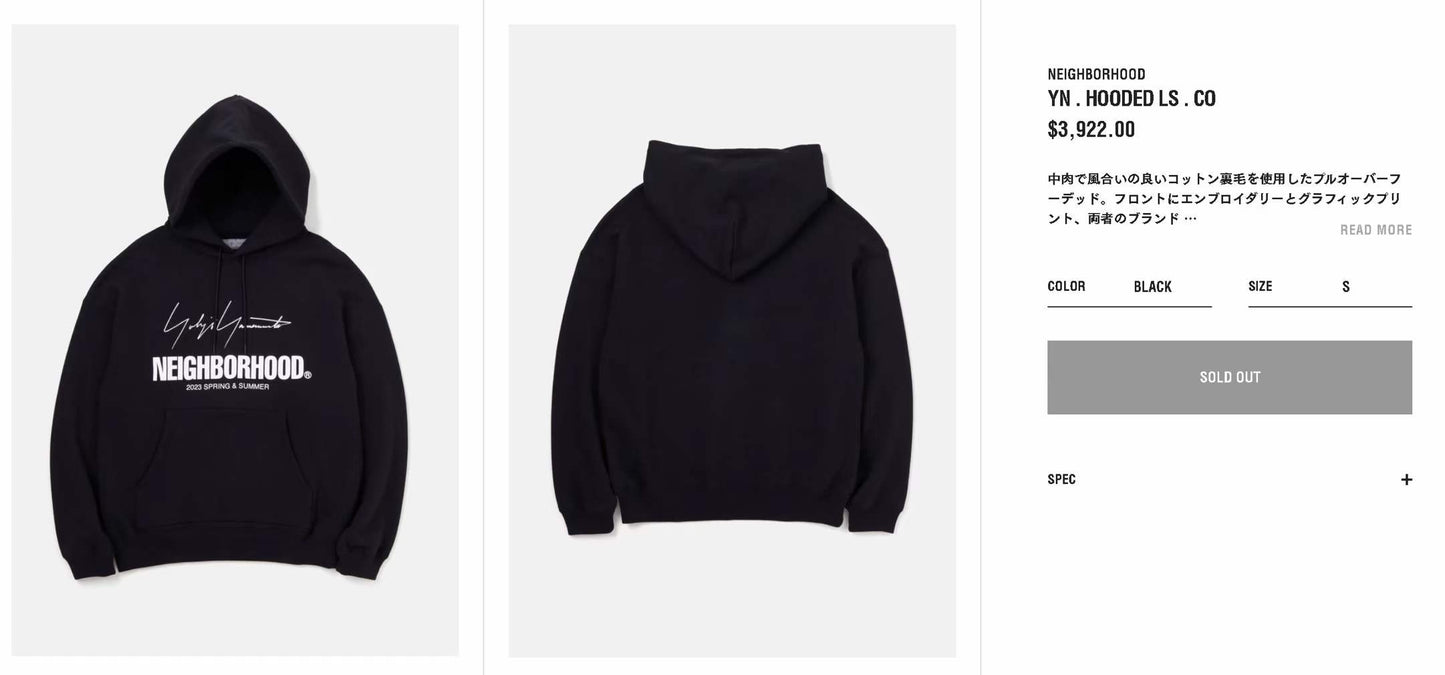Screen dimensions: 1445x675
Task: Open the SIZE dropdown showing S
Action: pos(1330,287)
